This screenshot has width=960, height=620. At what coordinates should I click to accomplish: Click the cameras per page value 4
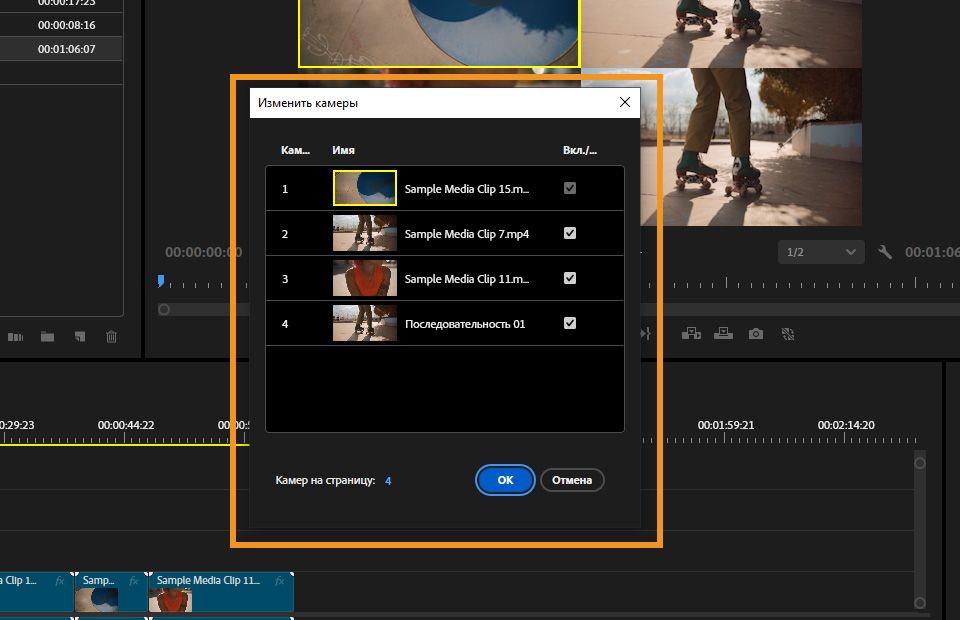click(388, 481)
